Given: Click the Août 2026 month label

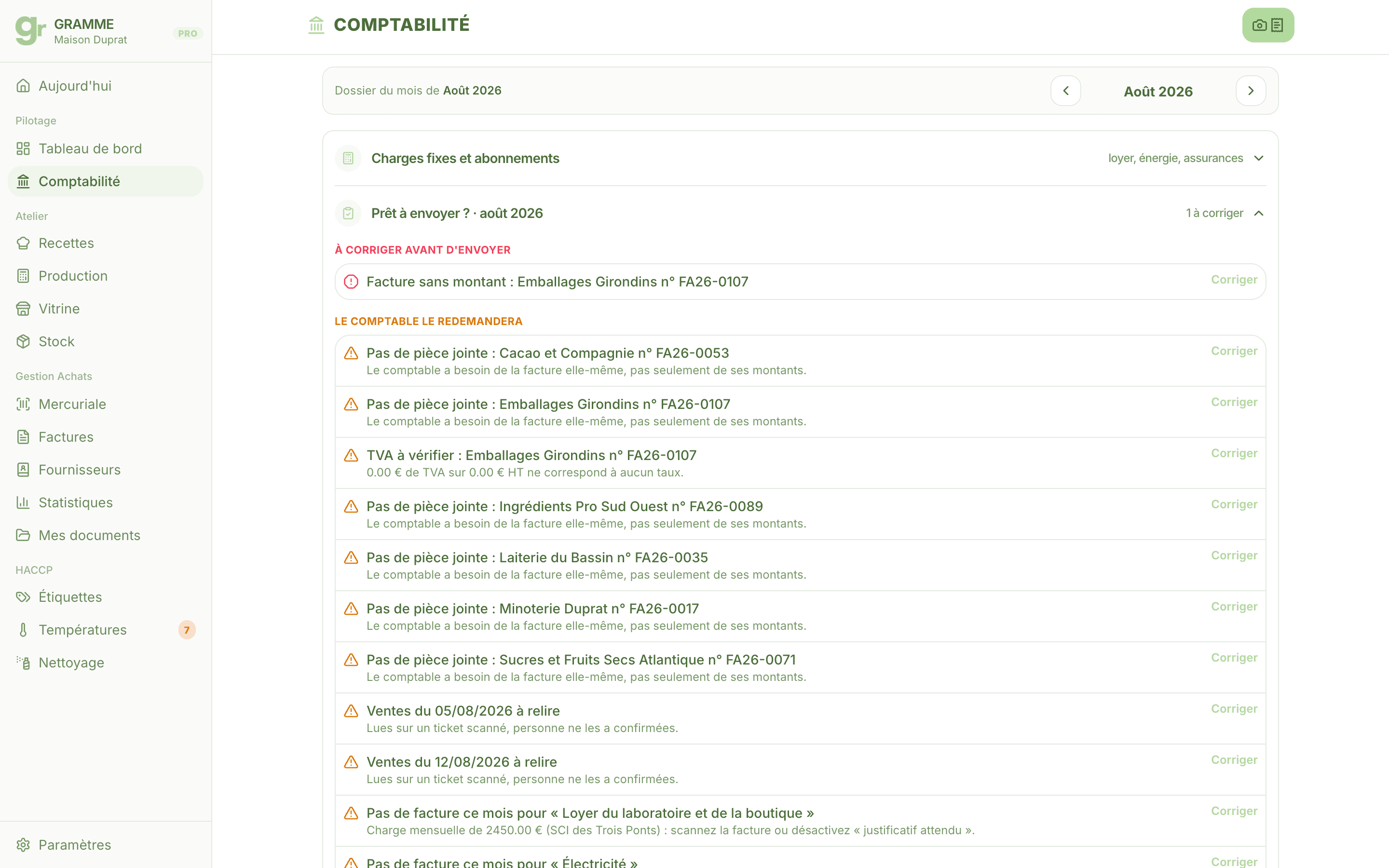Looking at the screenshot, I should pyautogui.click(x=1158, y=91).
